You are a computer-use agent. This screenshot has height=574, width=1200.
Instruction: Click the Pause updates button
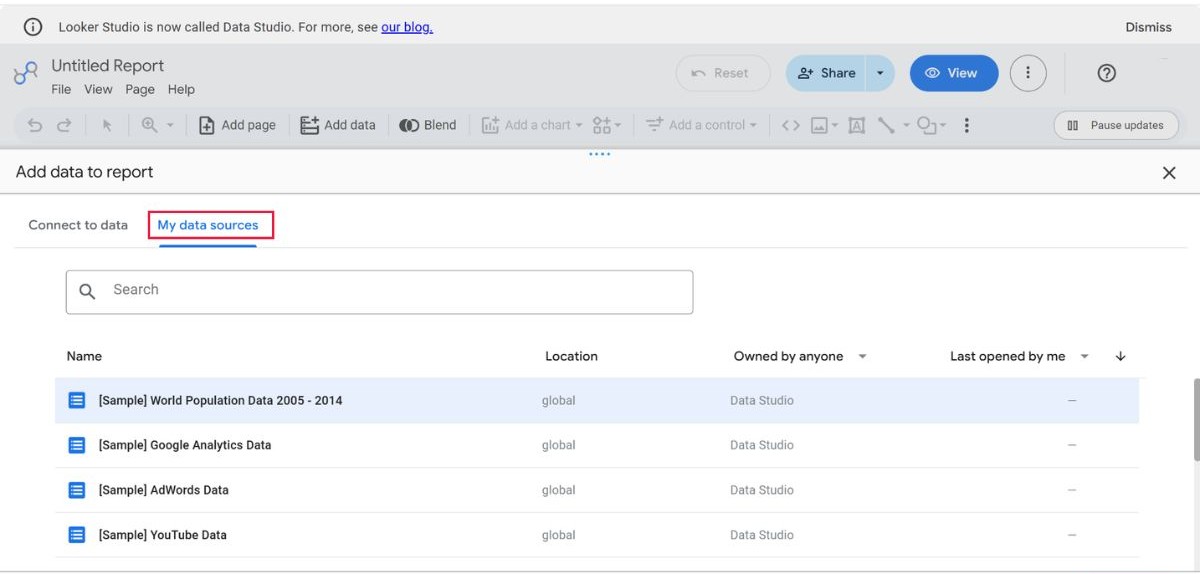coord(1116,125)
